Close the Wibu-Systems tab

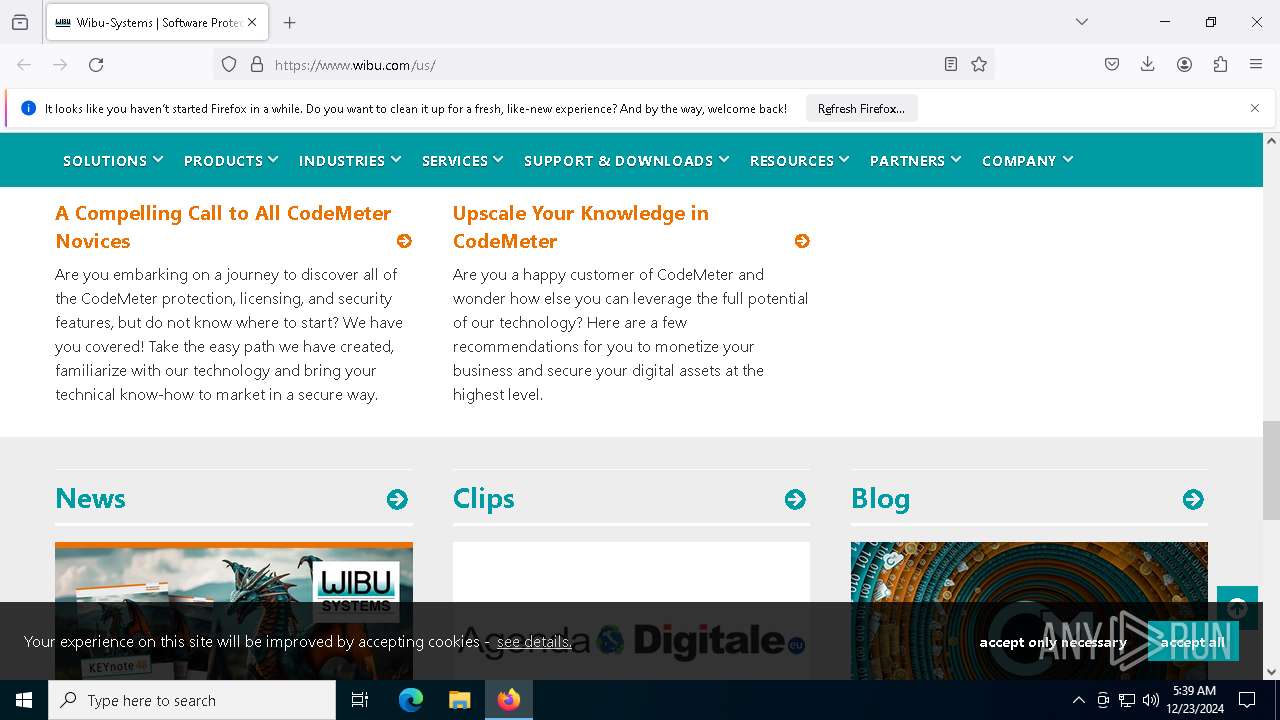coord(252,22)
